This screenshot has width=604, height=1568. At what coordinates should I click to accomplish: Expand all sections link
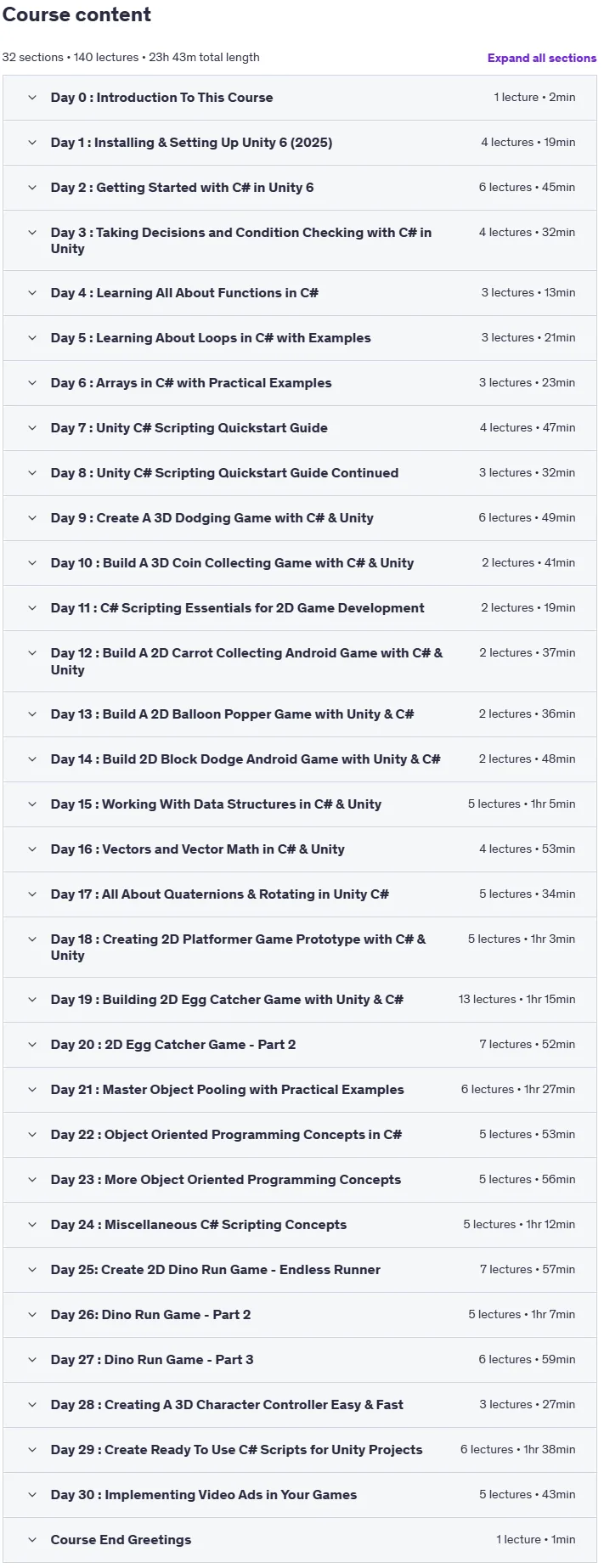click(541, 58)
